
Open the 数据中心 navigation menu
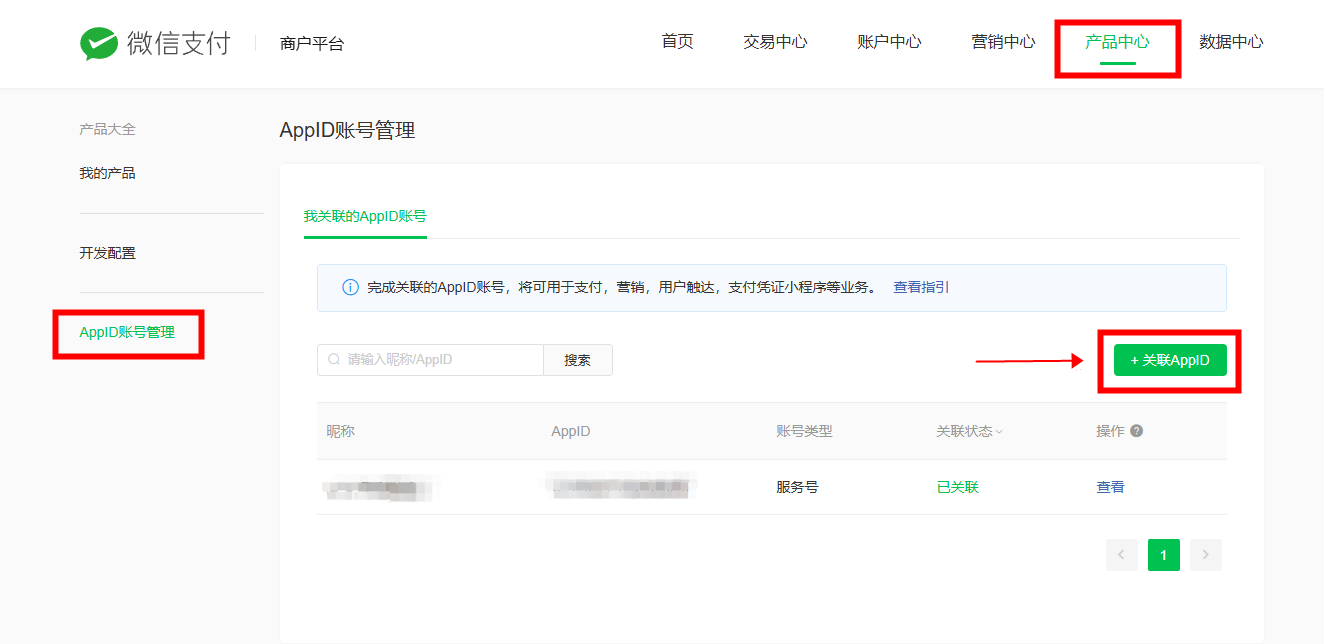(x=1231, y=42)
